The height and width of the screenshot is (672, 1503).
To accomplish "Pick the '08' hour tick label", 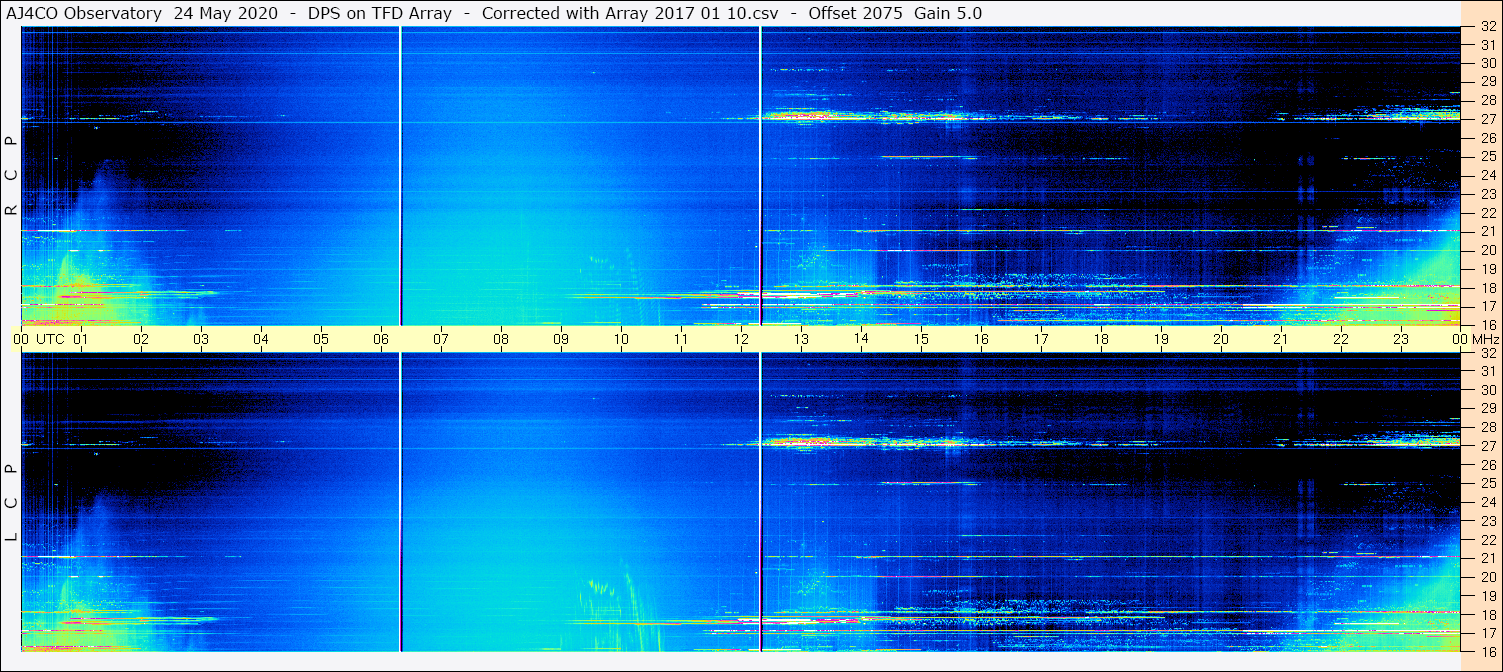I will tap(501, 339).
